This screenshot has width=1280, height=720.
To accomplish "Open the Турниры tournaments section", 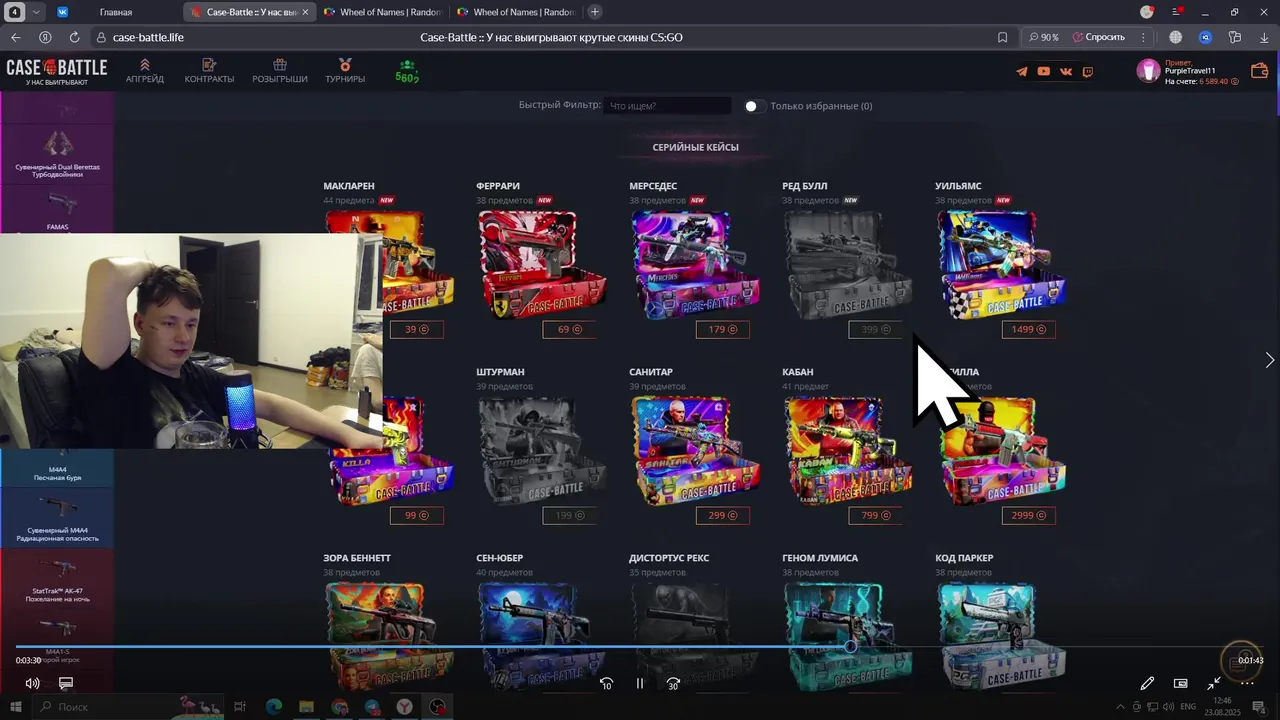I will pos(345,71).
